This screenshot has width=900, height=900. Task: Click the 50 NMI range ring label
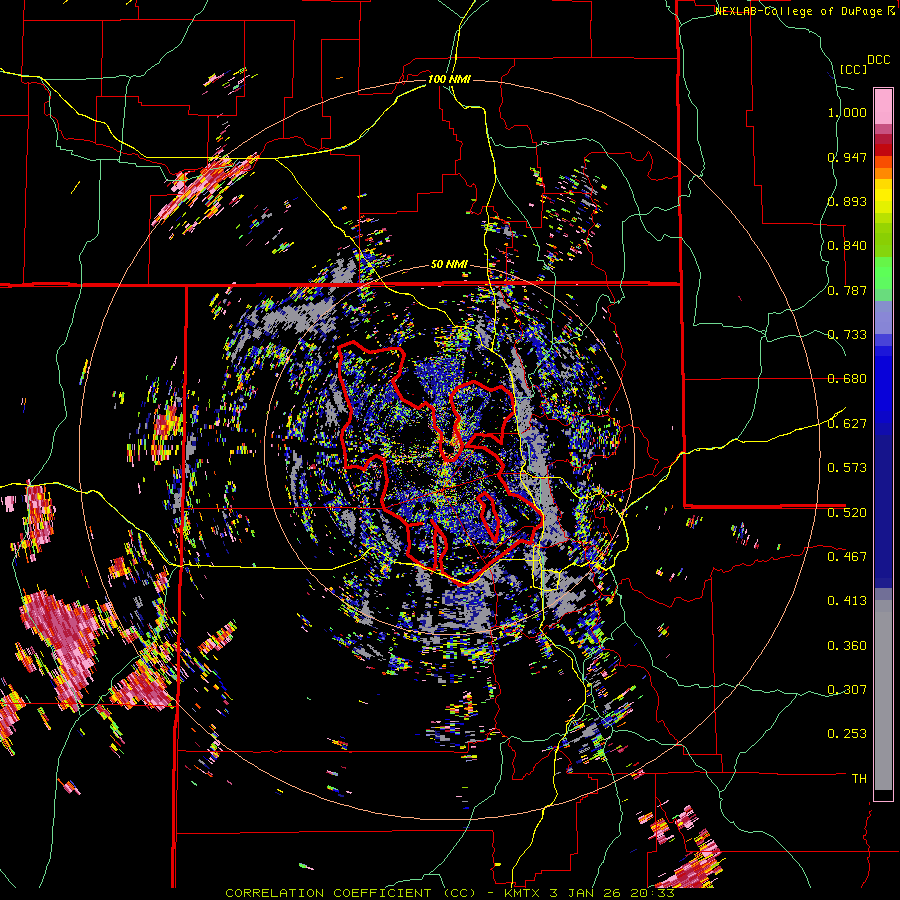[x=449, y=265]
